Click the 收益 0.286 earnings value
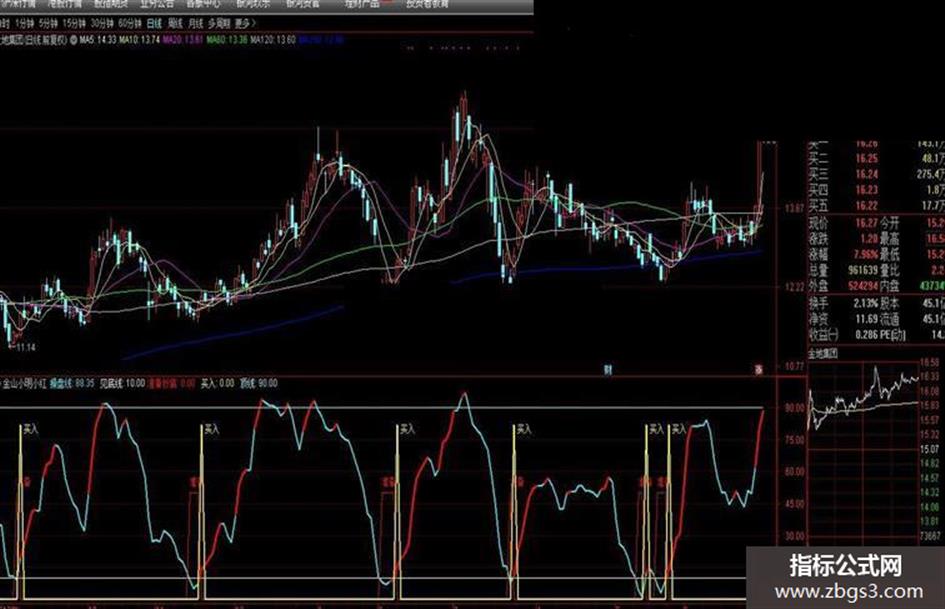 867,334
